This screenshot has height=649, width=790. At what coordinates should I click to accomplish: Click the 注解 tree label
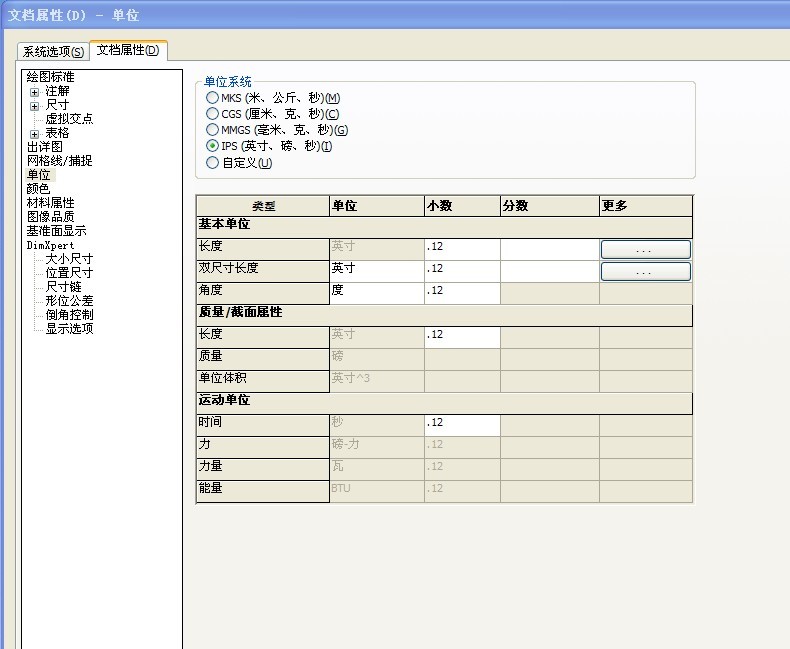57,91
